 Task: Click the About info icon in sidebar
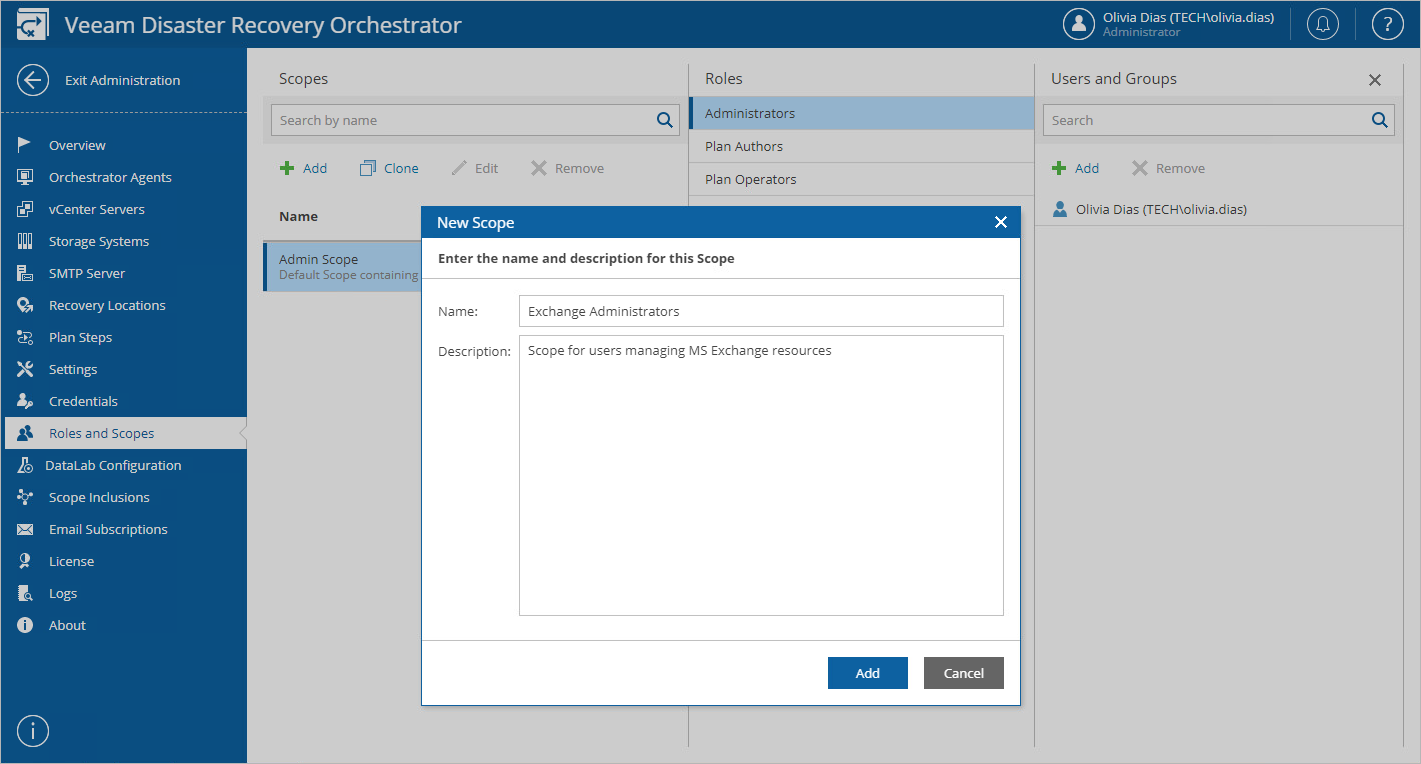point(25,625)
